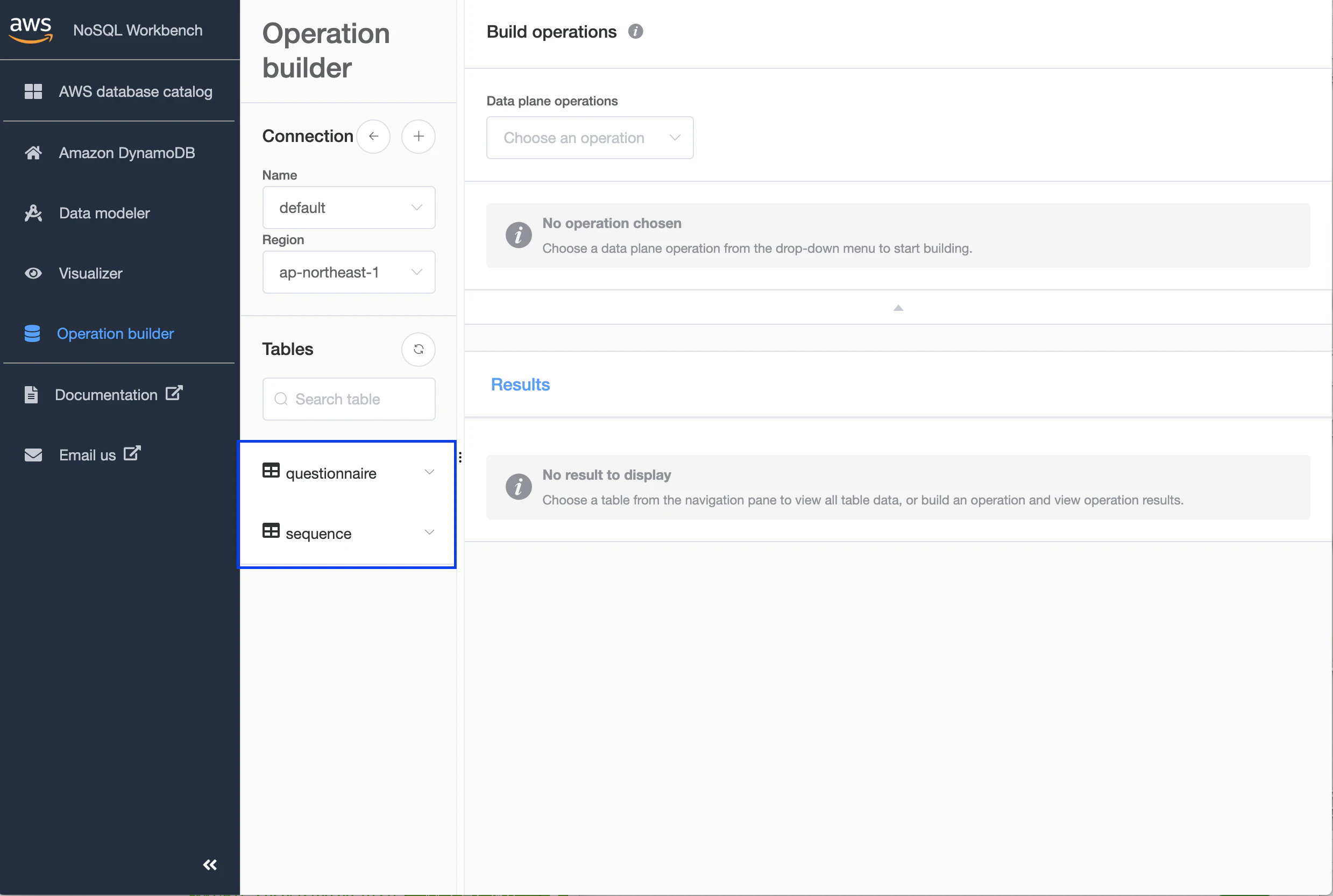Click the back arrow beside Connection
The image size is (1333, 896).
tap(373, 136)
